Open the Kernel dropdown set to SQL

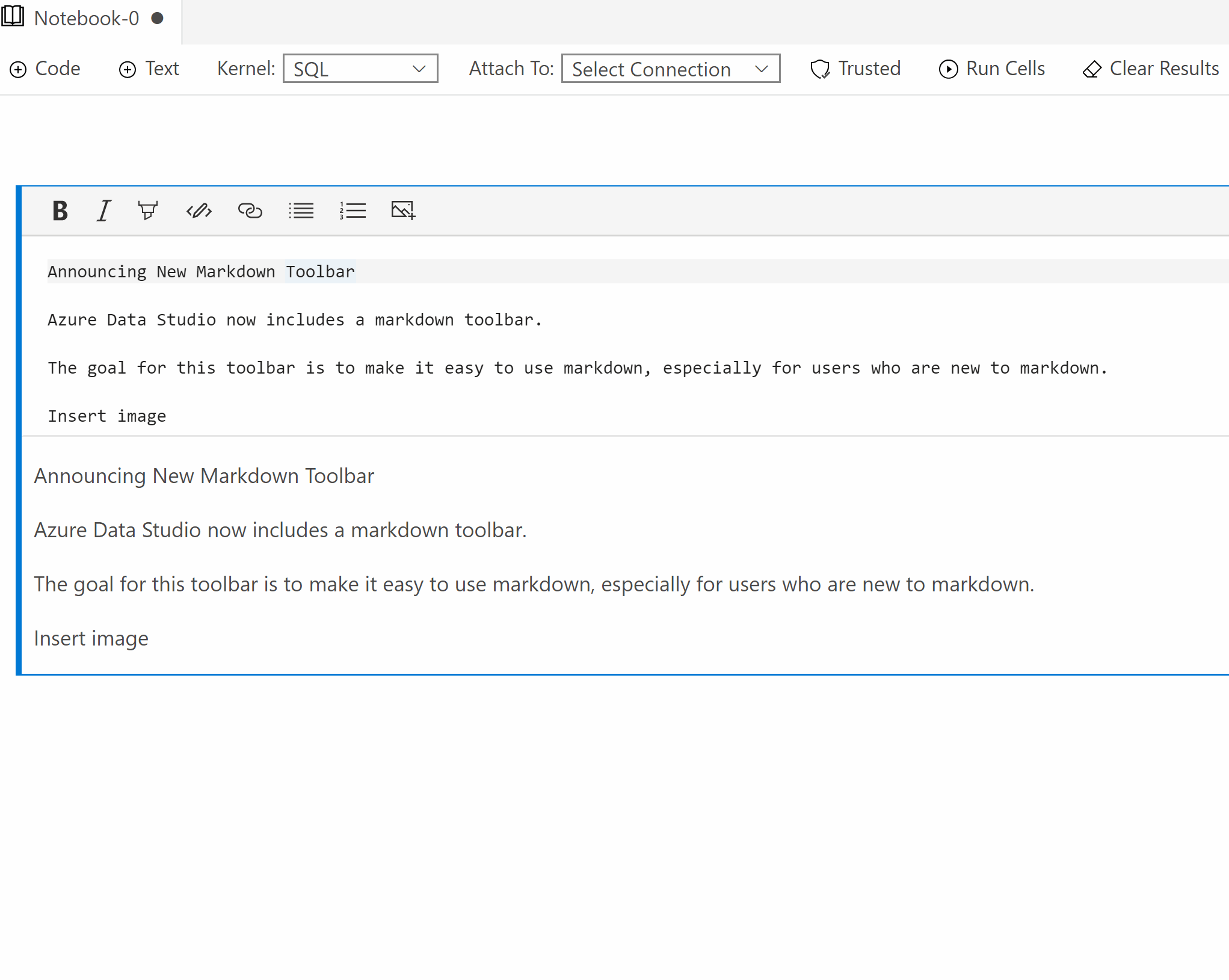tap(360, 69)
